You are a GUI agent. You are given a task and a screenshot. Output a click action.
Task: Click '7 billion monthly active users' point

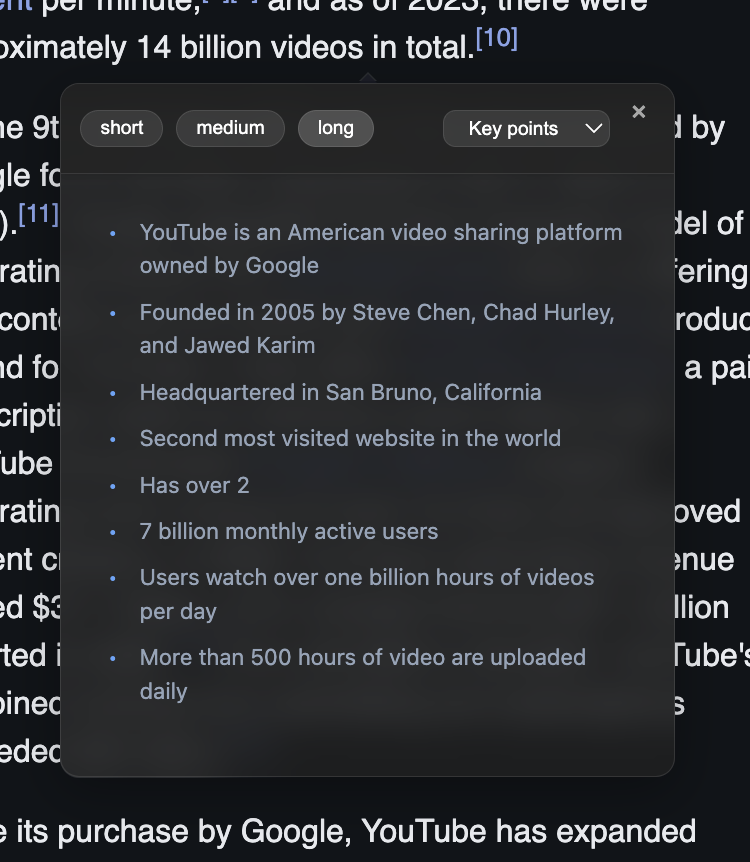coord(289,532)
